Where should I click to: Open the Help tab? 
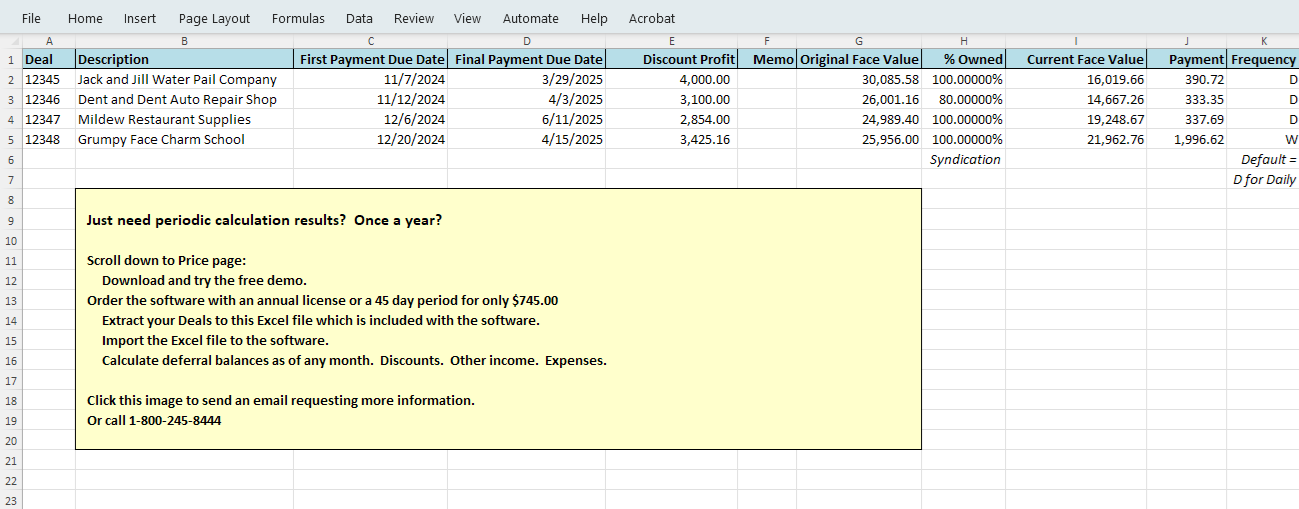point(594,18)
